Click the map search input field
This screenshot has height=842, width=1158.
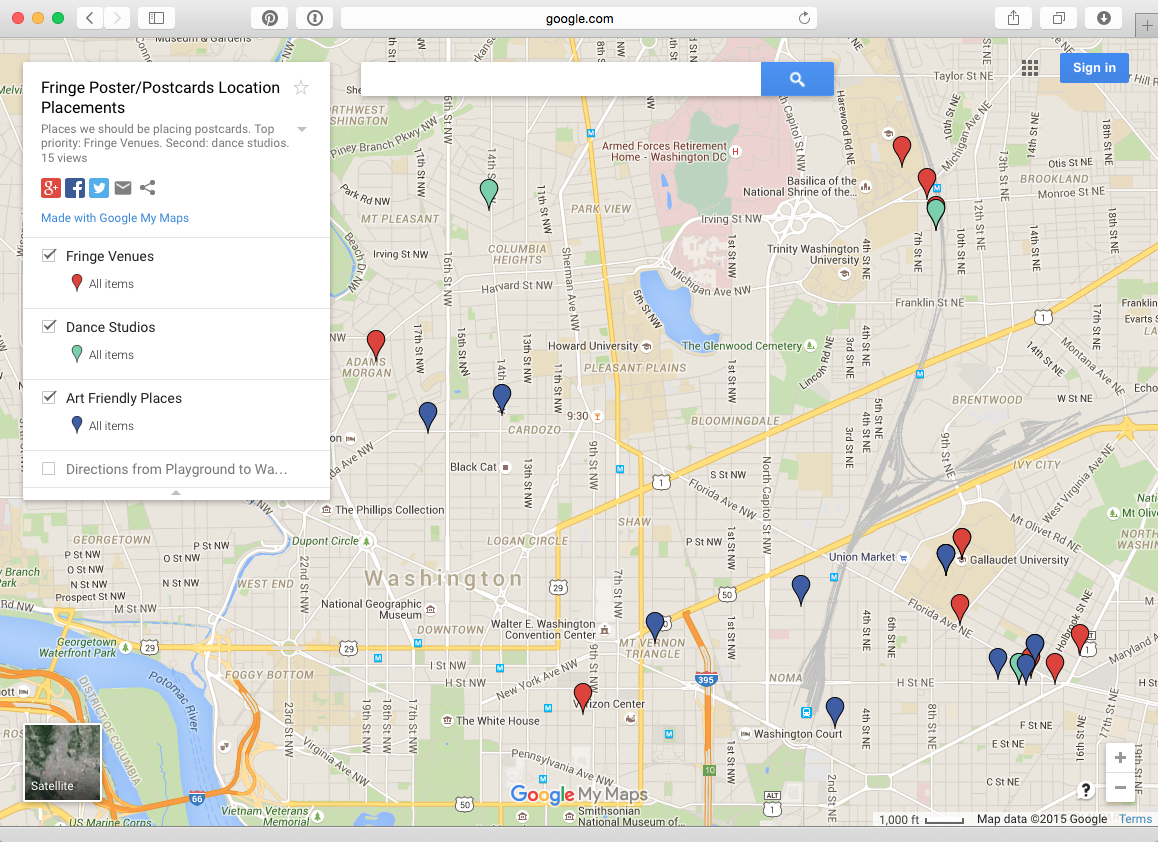click(561, 79)
